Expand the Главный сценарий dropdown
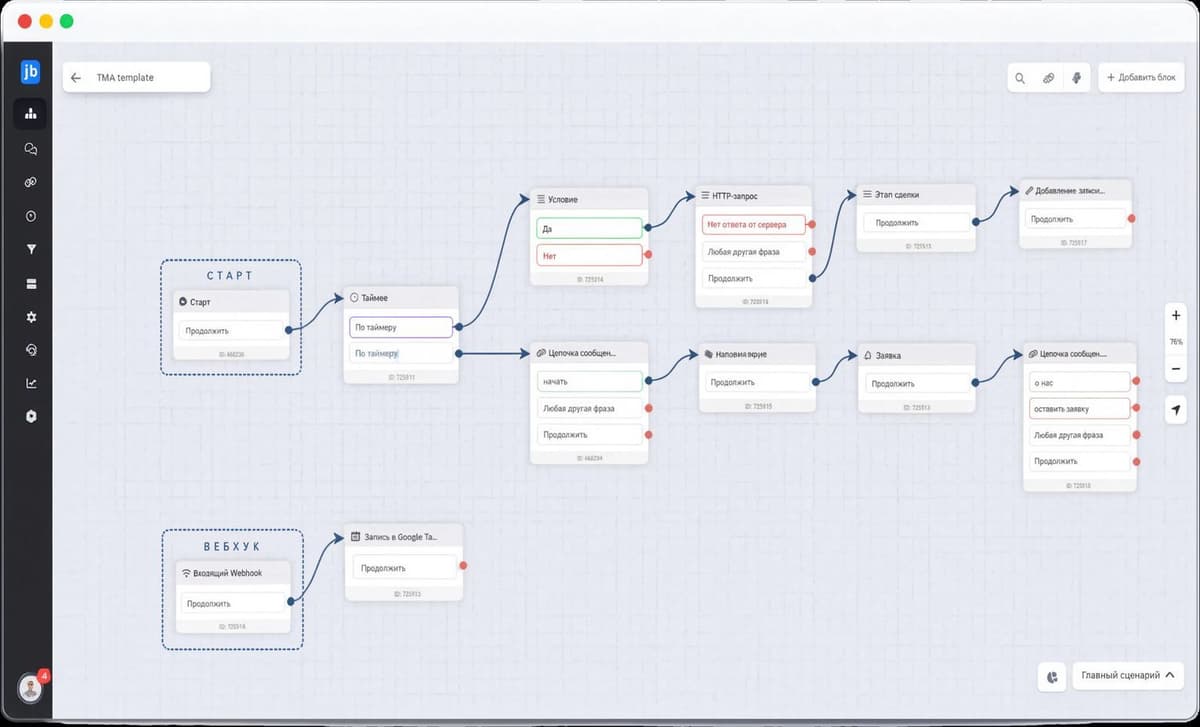This screenshot has width=1200, height=727. click(x=1127, y=676)
